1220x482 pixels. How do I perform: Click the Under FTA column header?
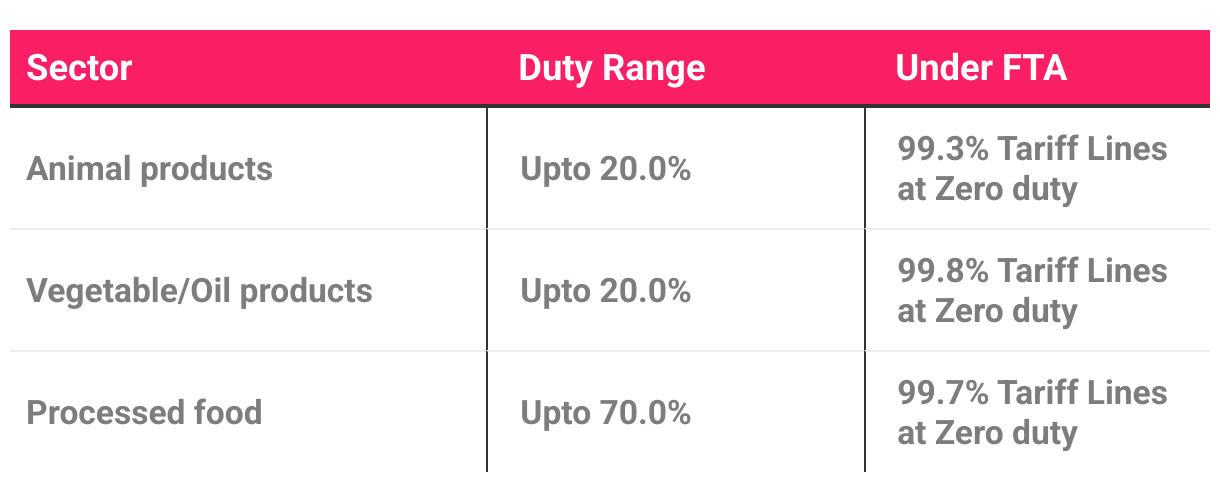(980, 69)
